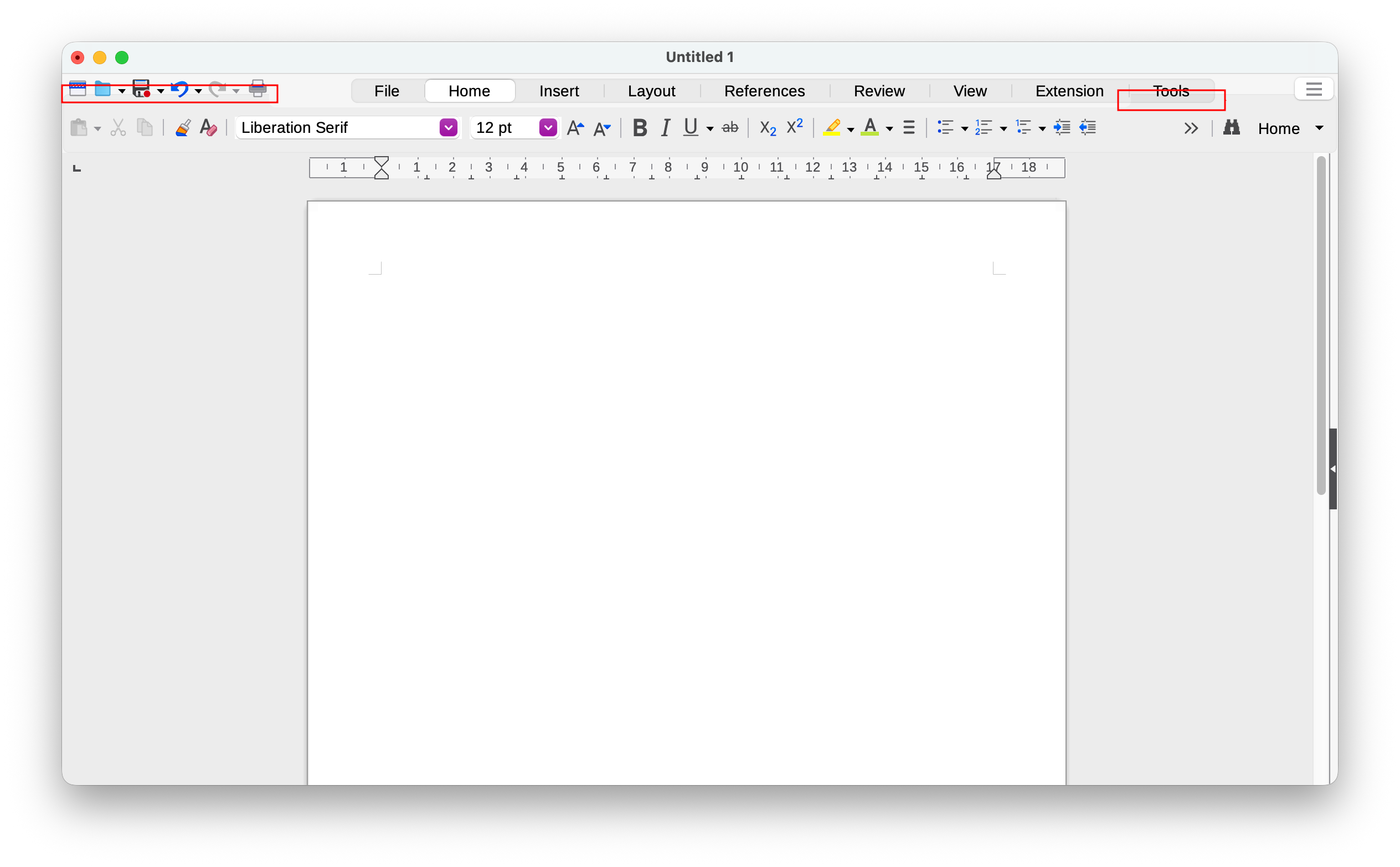1400x867 pixels.
Task: Click the Clear Direct Formatting icon
Action: (208, 127)
